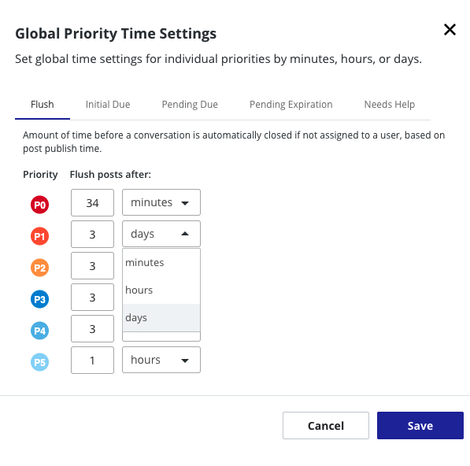Switch to the Pending Due tab

tap(190, 104)
